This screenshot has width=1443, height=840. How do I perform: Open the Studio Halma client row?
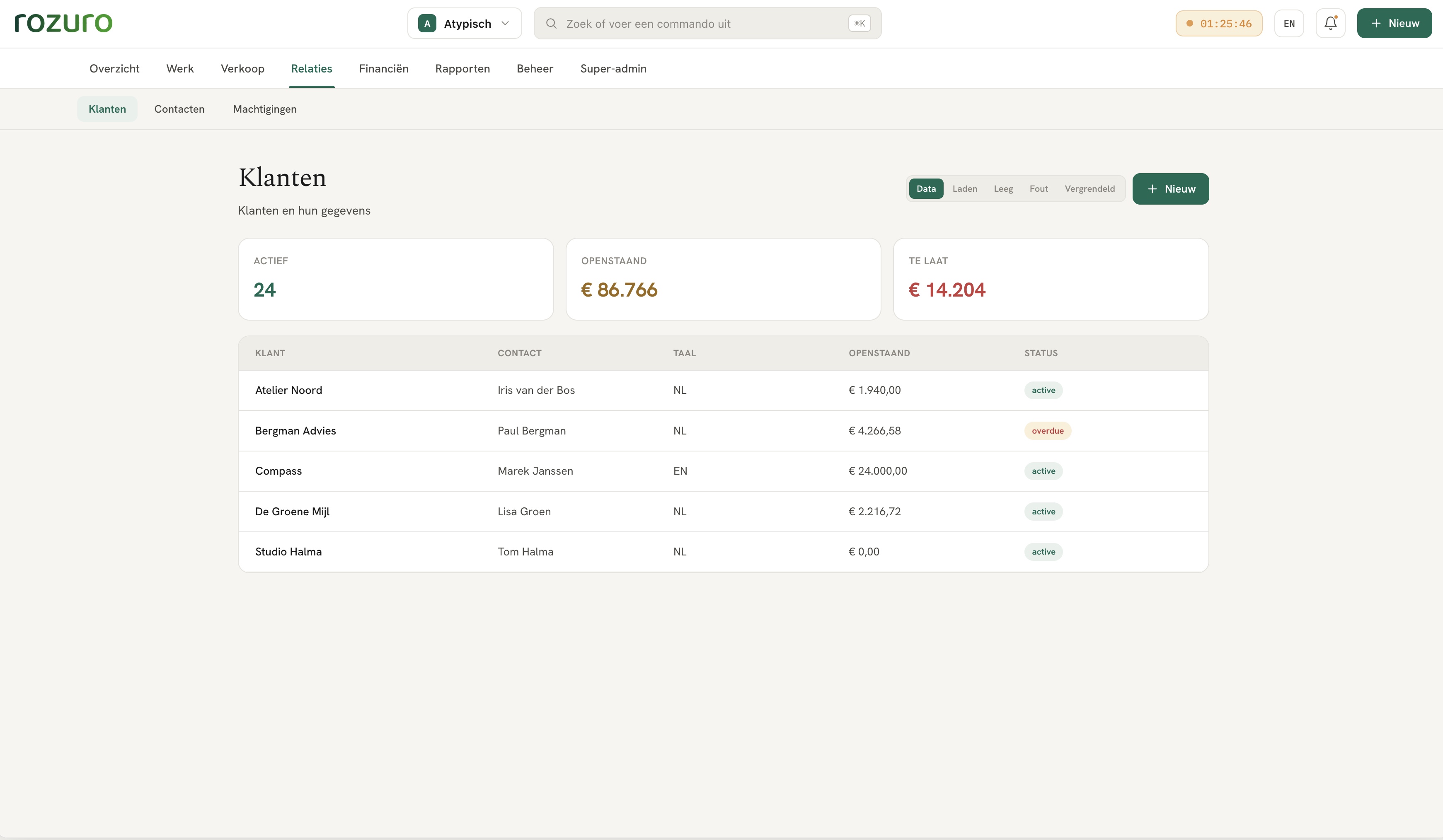tap(723, 552)
